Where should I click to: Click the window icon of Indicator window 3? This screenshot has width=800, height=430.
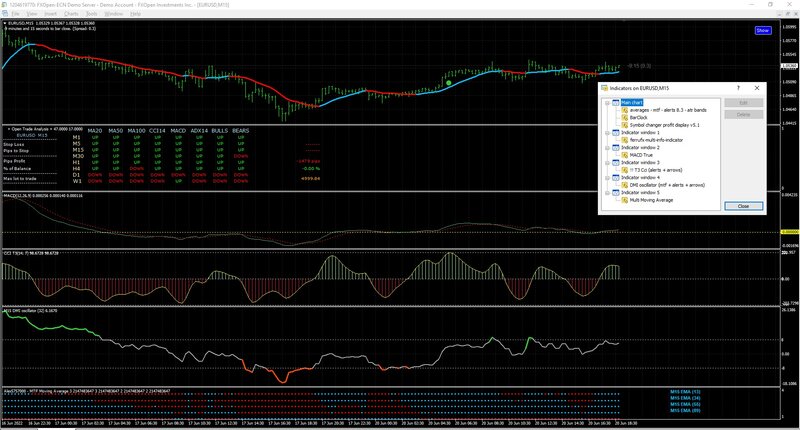(x=616, y=163)
